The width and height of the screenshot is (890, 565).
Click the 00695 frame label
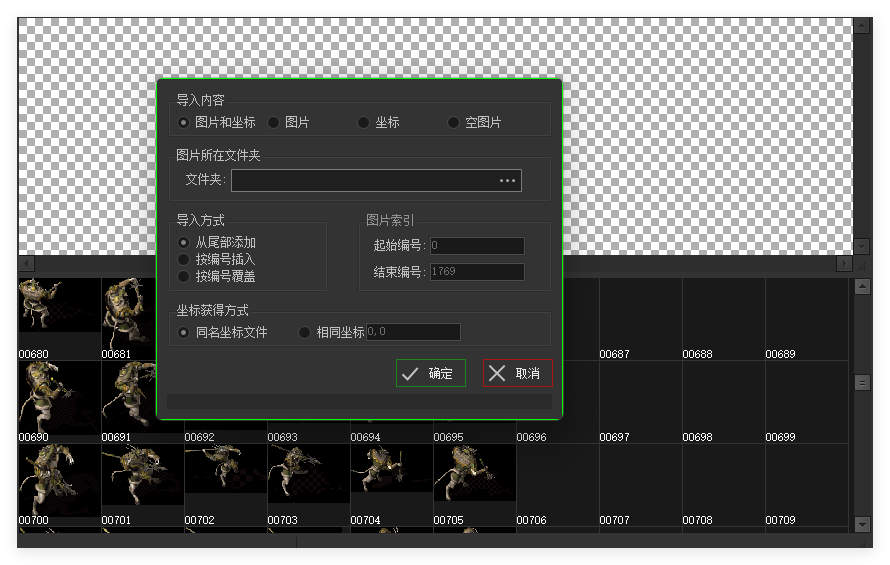click(448, 437)
